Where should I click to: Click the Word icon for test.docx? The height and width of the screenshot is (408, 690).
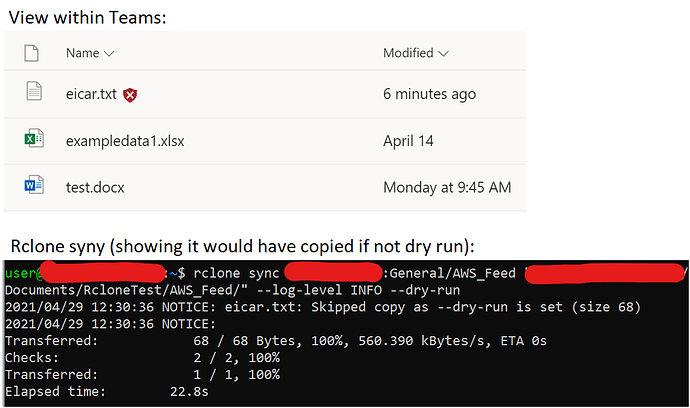point(34,185)
